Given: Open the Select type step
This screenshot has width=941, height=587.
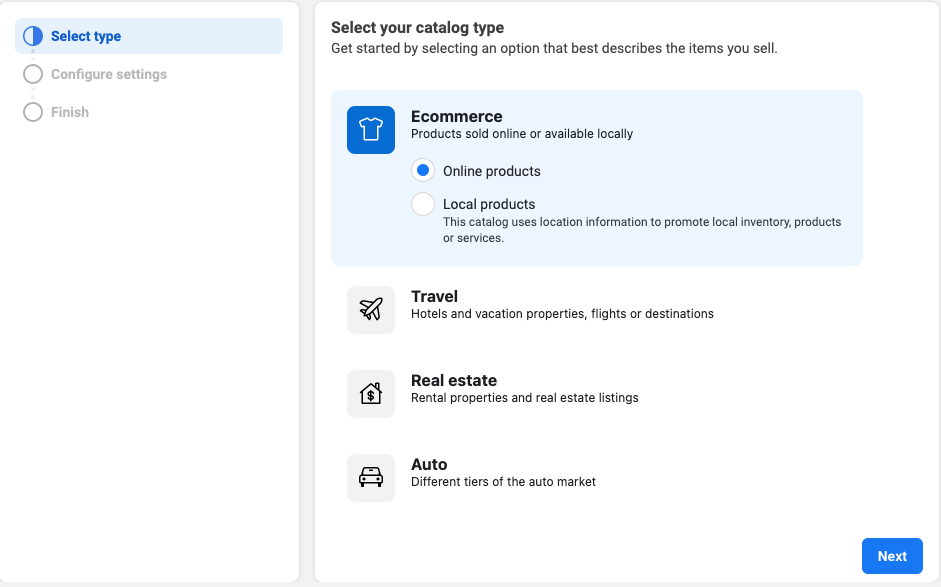Looking at the screenshot, I should point(86,36).
